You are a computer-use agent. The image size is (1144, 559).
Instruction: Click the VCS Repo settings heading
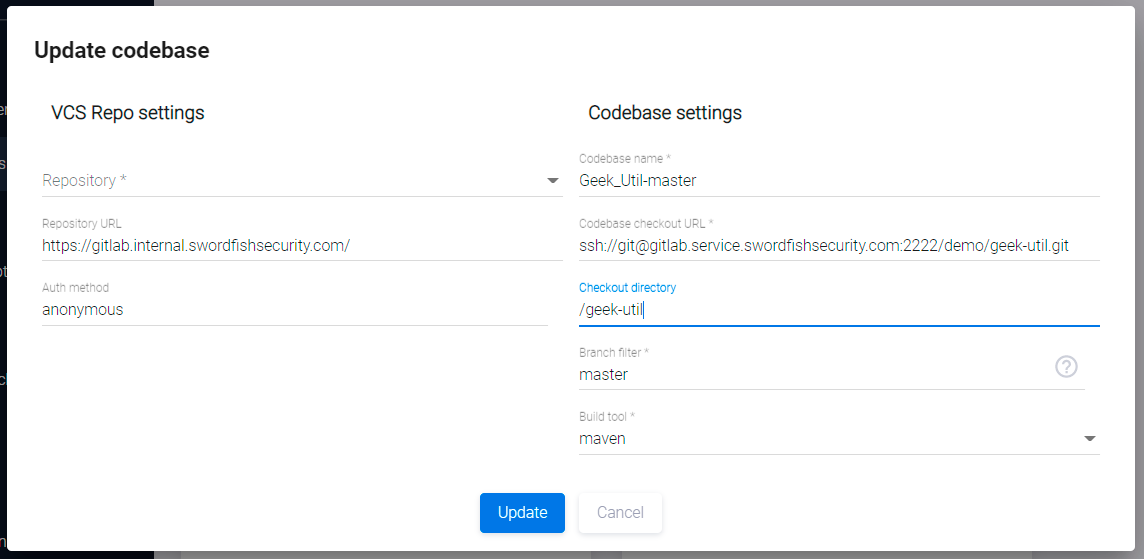point(128,113)
